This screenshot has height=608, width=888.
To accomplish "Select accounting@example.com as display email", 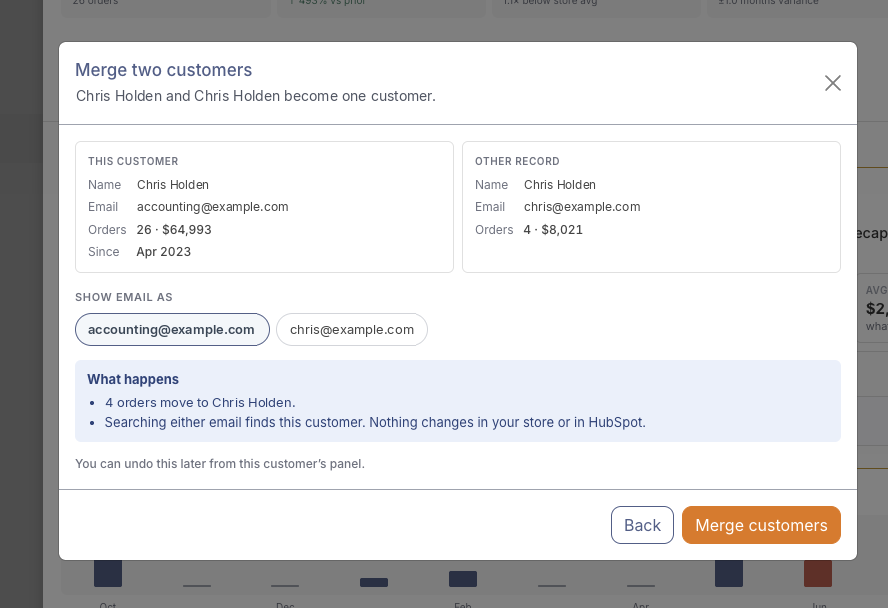I will [172, 329].
